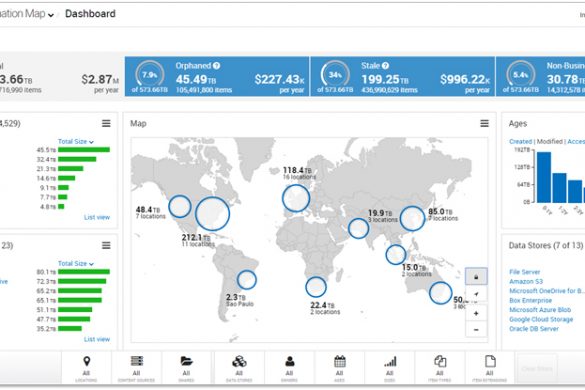Image resolution: width=585 pixels, height=390 pixels.
Task: Select the Dashboard tab in header
Action: tap(90, 14)
